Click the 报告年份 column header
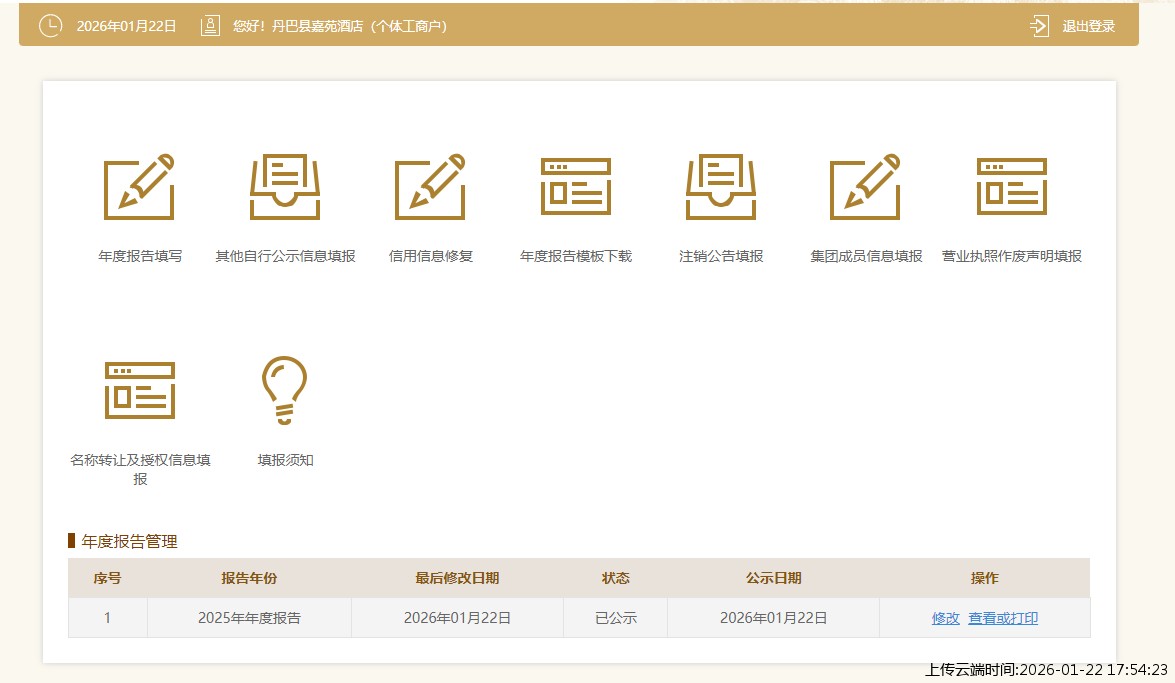The height and width of the screenshot is (683, 1175). [x=249, y=578]
